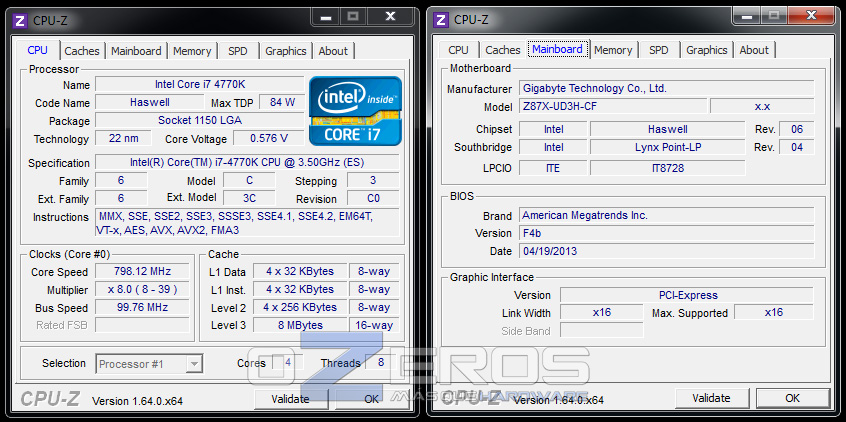Click the CPU-Z logo icon in left window title bar
The image size is (846, 422).
pyautogui.click(x=20, y=21)
